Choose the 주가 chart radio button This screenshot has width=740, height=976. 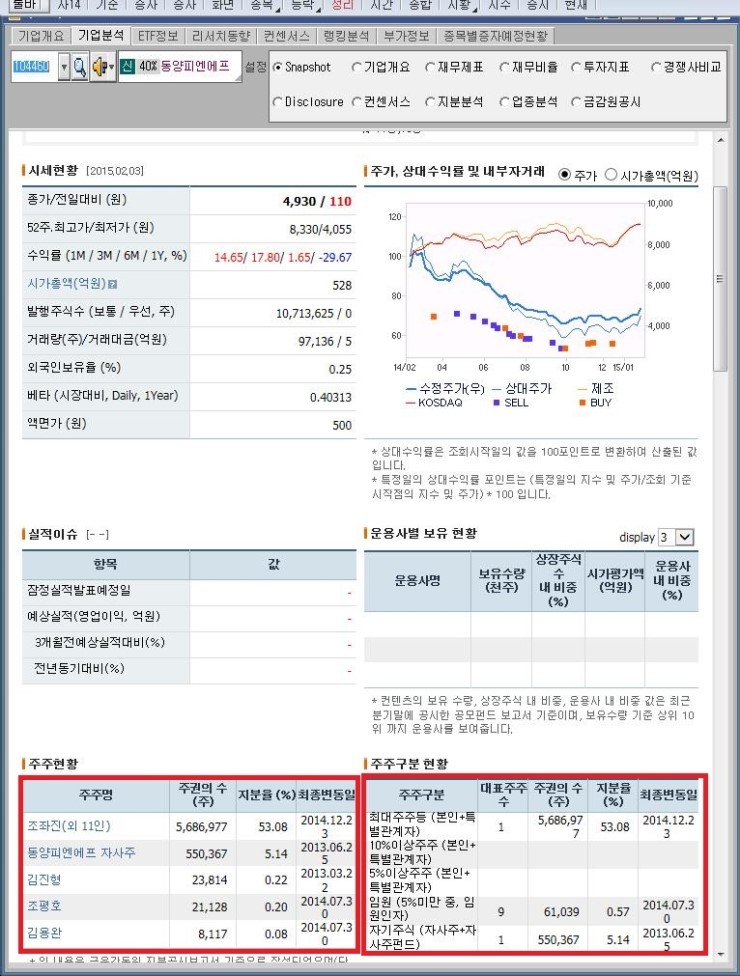564,175
